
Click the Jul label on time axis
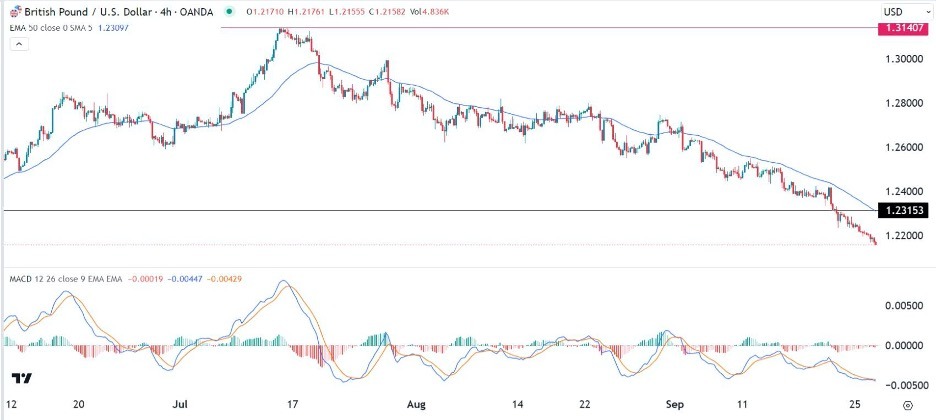click(x=181, y=406)
